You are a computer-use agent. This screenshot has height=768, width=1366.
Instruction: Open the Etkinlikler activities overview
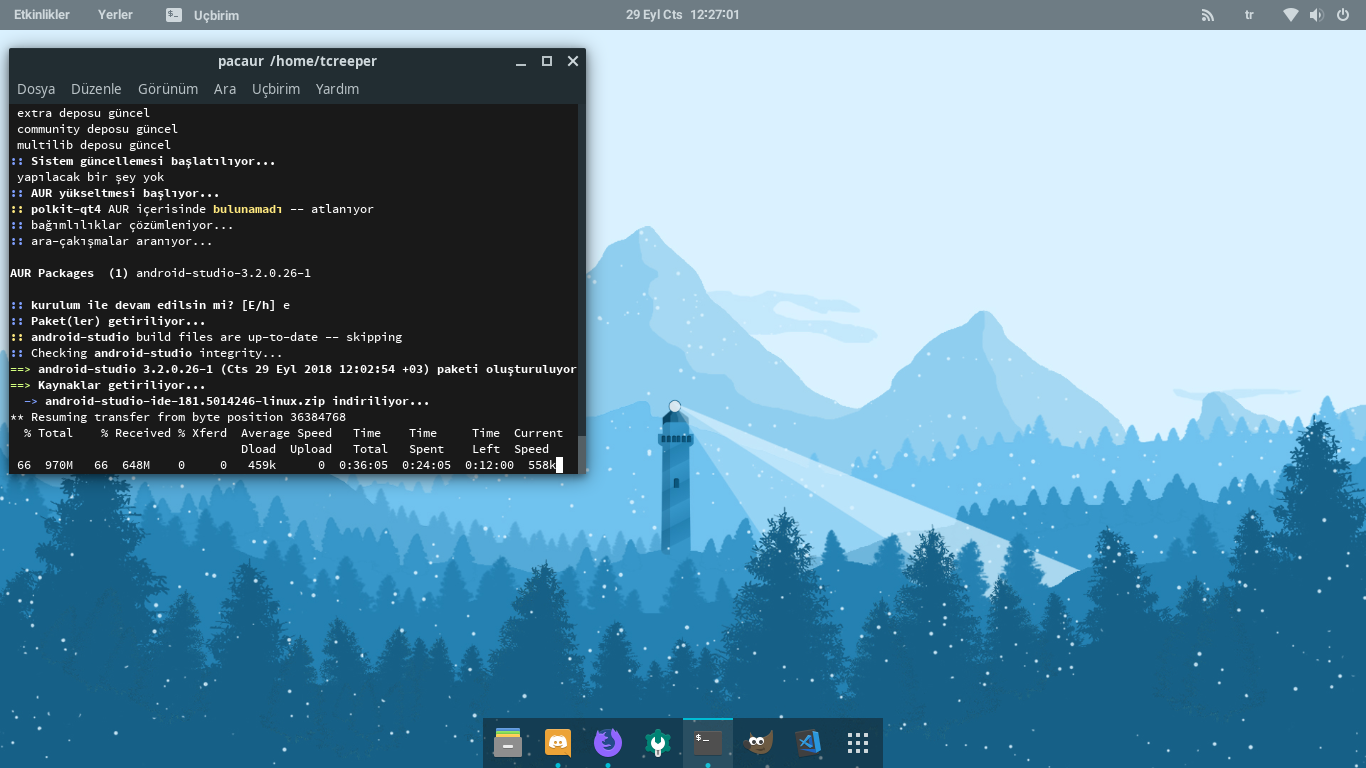[42, 15]
